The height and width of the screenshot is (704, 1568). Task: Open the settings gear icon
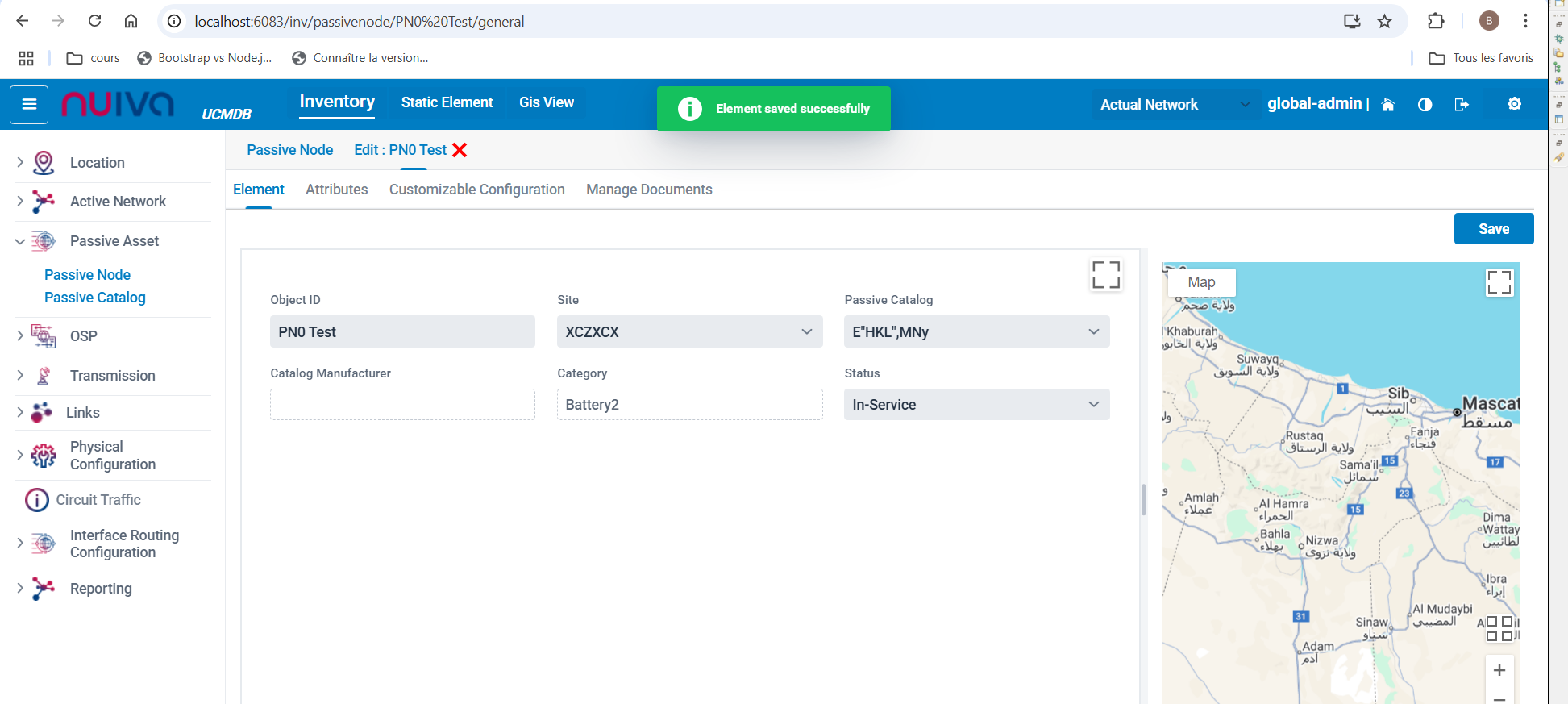1514,104
